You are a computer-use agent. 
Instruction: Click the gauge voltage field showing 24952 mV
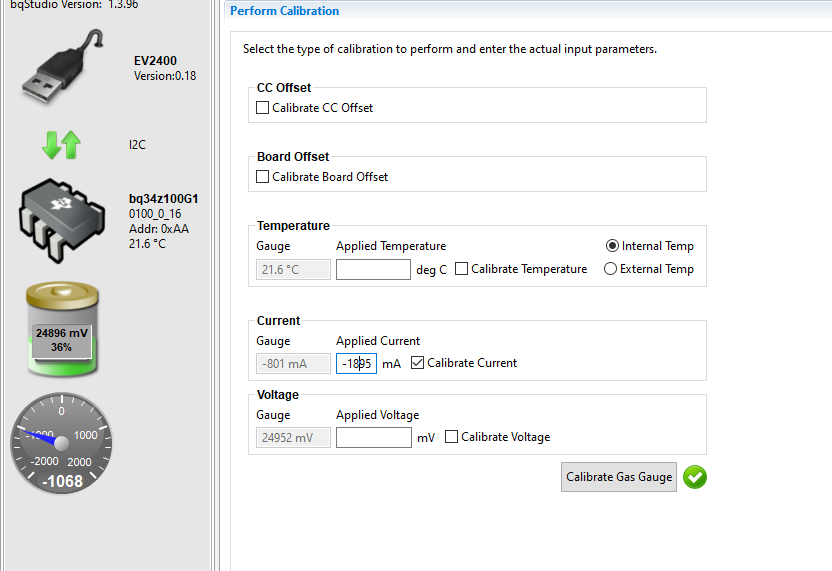pos(293,438)
